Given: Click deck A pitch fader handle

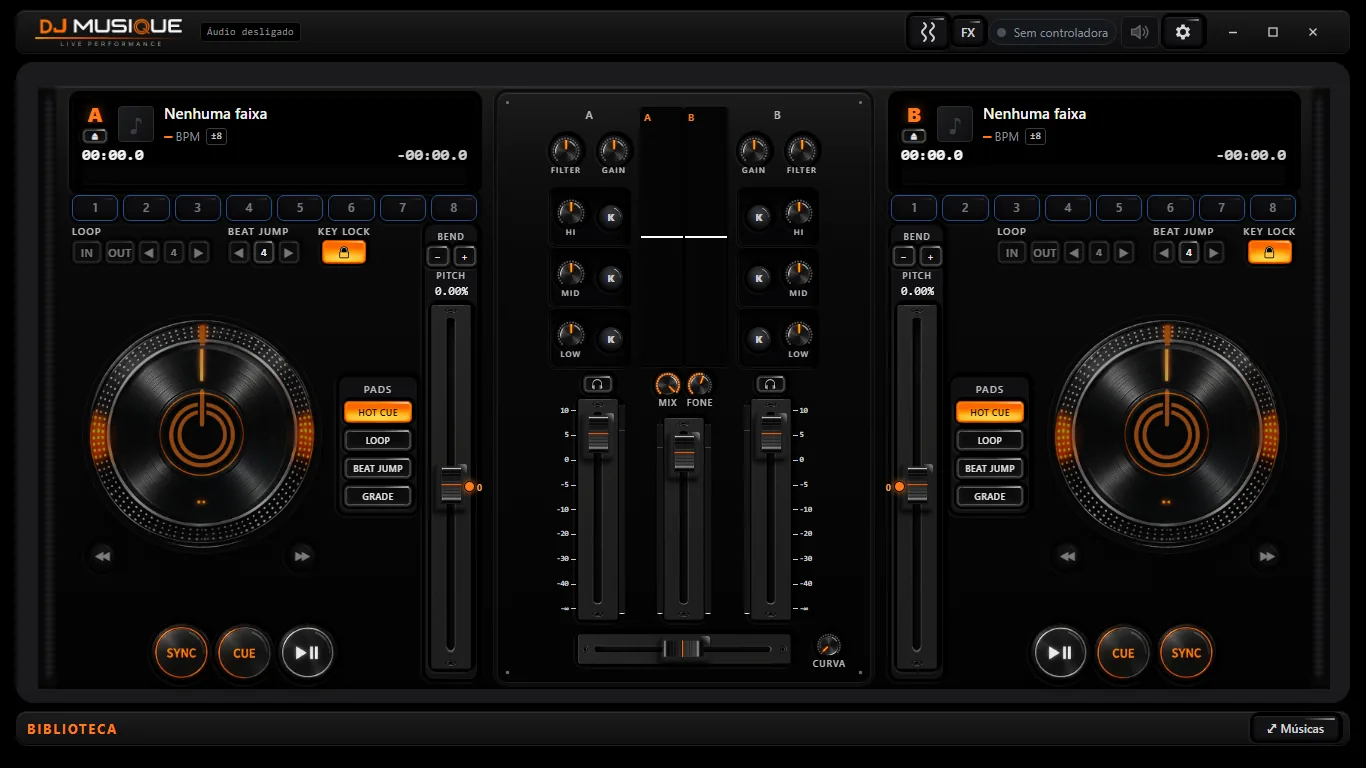Looking at the screenshot, I should pyautogui.click(x=452, y=485).
